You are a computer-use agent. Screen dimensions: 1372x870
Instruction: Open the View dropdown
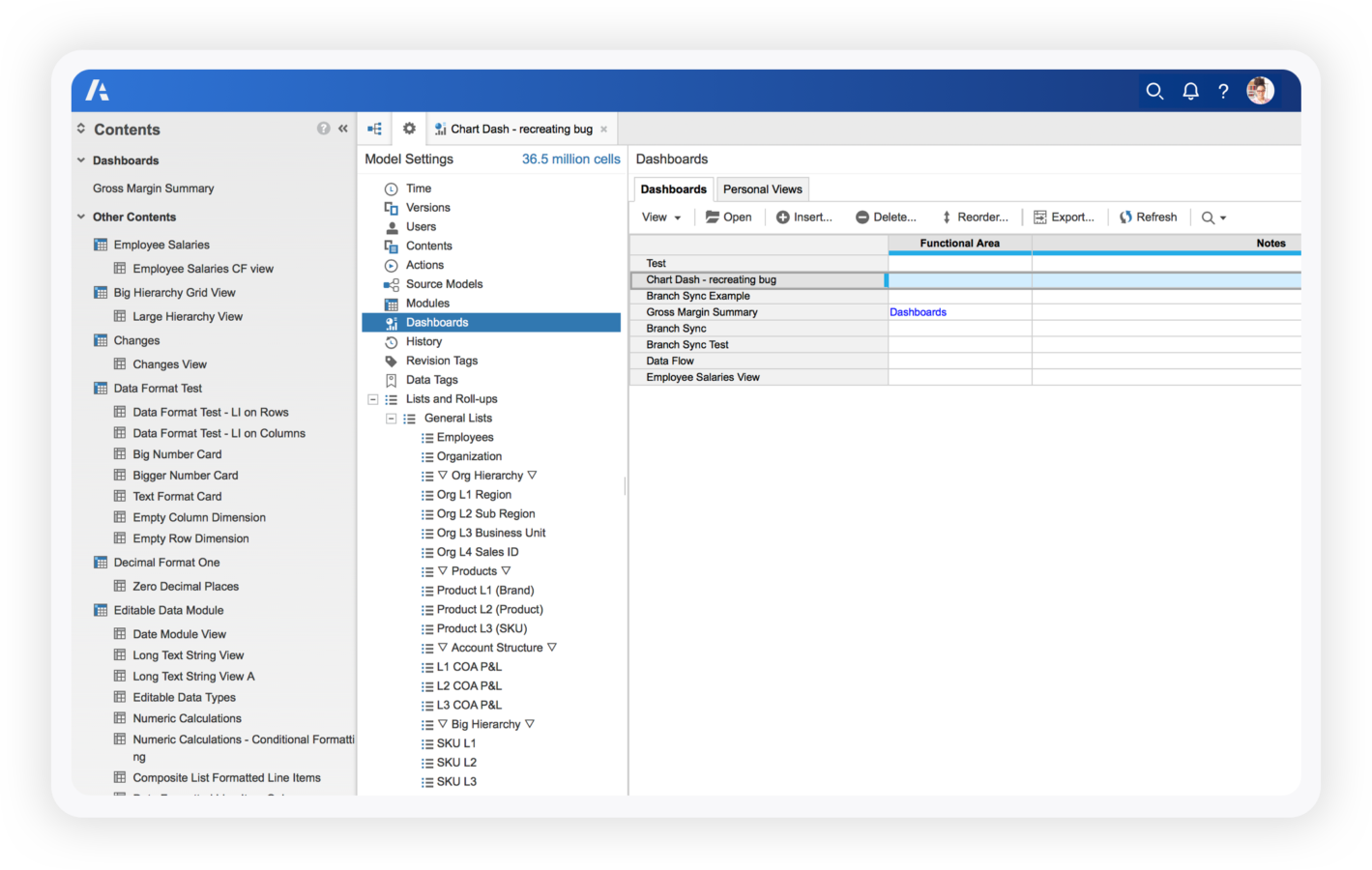(660, 217)
